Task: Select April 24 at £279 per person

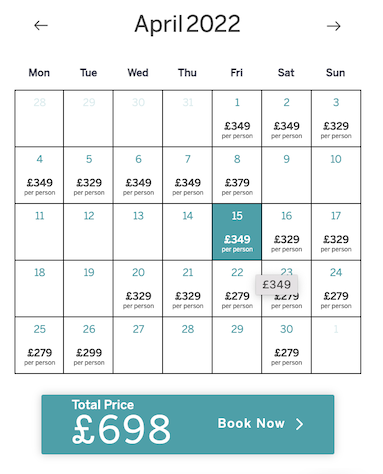Action: [336, 288]
